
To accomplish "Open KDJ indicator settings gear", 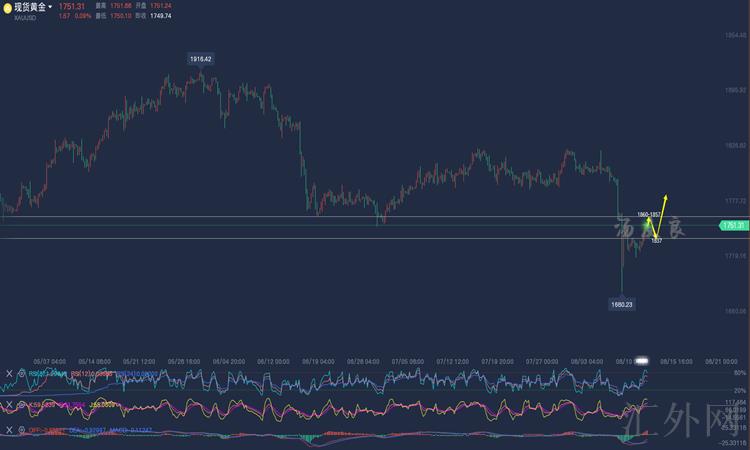I will (x=22, y=405).
